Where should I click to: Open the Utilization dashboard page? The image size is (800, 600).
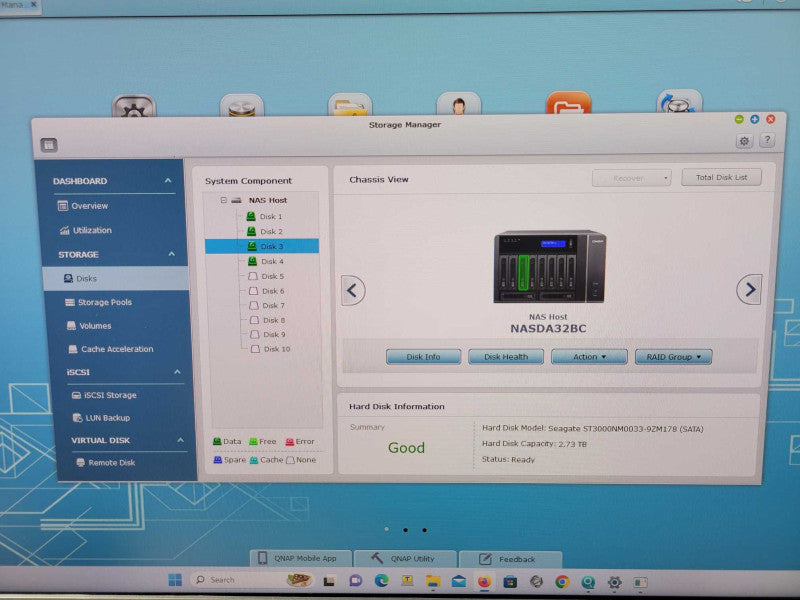(x=86, y=230)
